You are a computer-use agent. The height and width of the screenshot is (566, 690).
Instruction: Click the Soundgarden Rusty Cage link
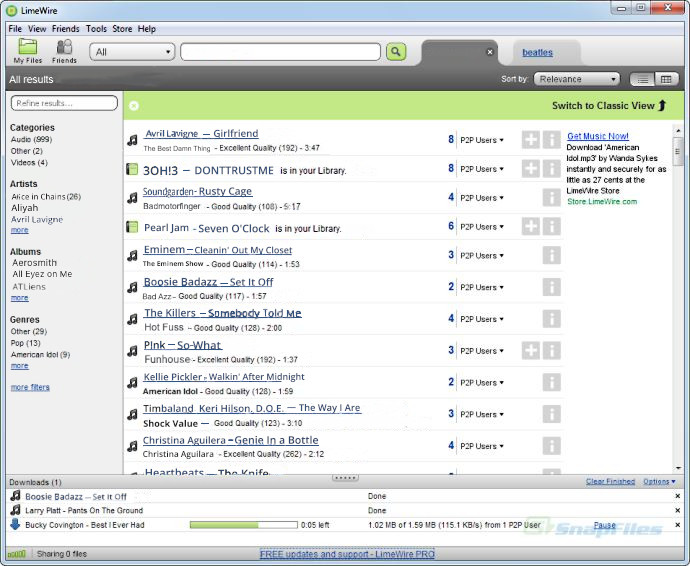click(x=197, y=191)
